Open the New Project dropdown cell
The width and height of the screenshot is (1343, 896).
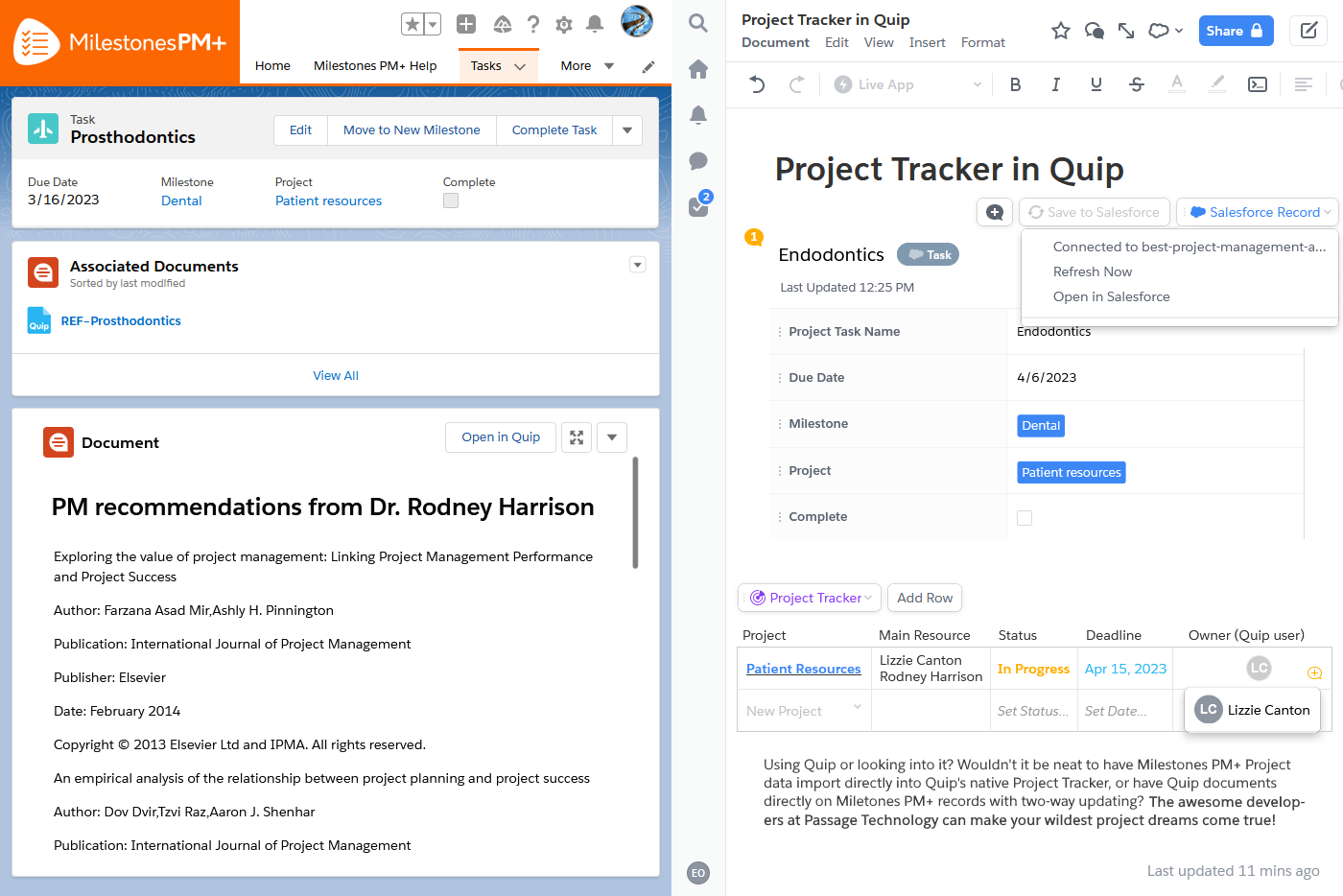pos(804,711)
